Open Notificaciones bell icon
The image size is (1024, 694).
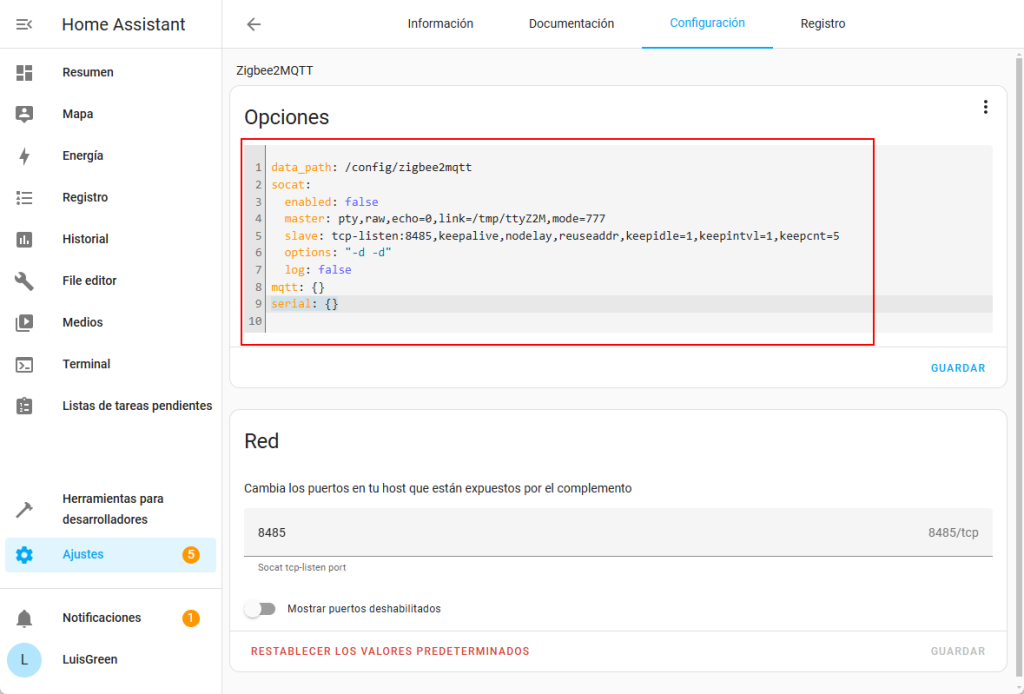tap(24, 618)
